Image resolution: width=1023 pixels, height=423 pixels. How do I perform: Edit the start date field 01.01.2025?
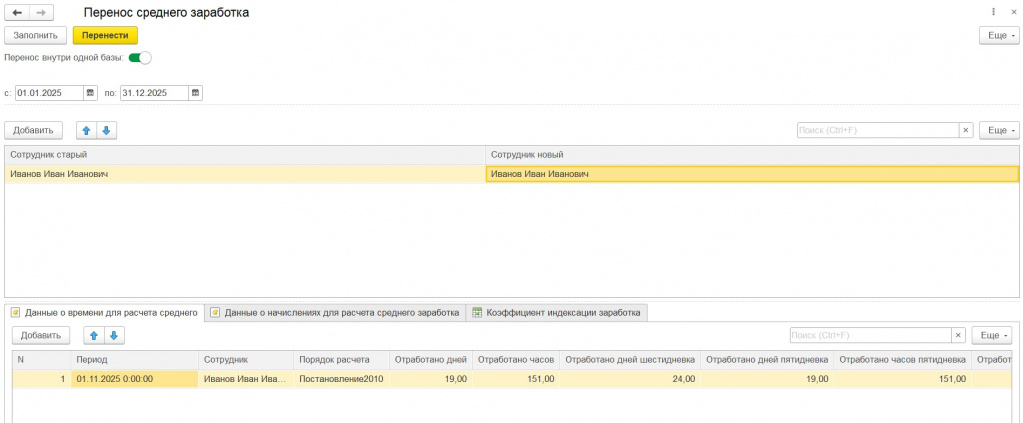point(50,93)
